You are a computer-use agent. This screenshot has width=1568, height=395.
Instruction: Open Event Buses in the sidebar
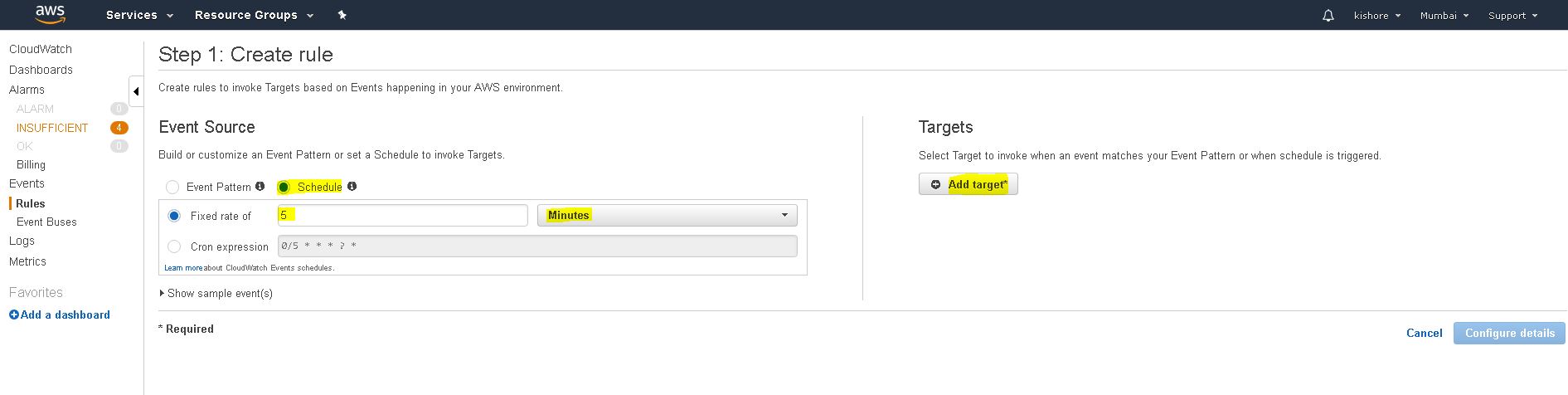pyautogui.click(x=46, y=222)
